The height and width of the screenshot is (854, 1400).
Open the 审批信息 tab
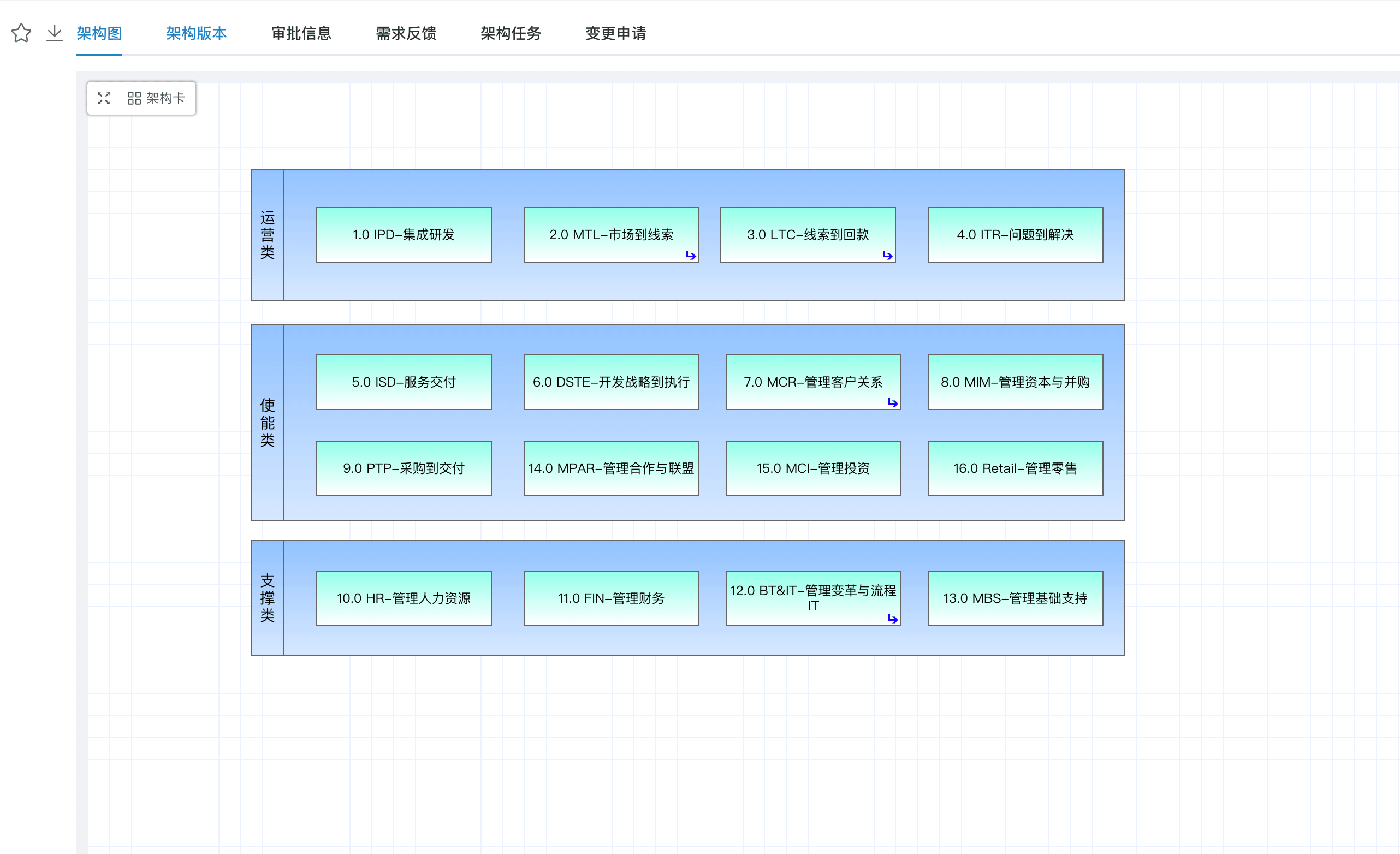tap(301, 33)
